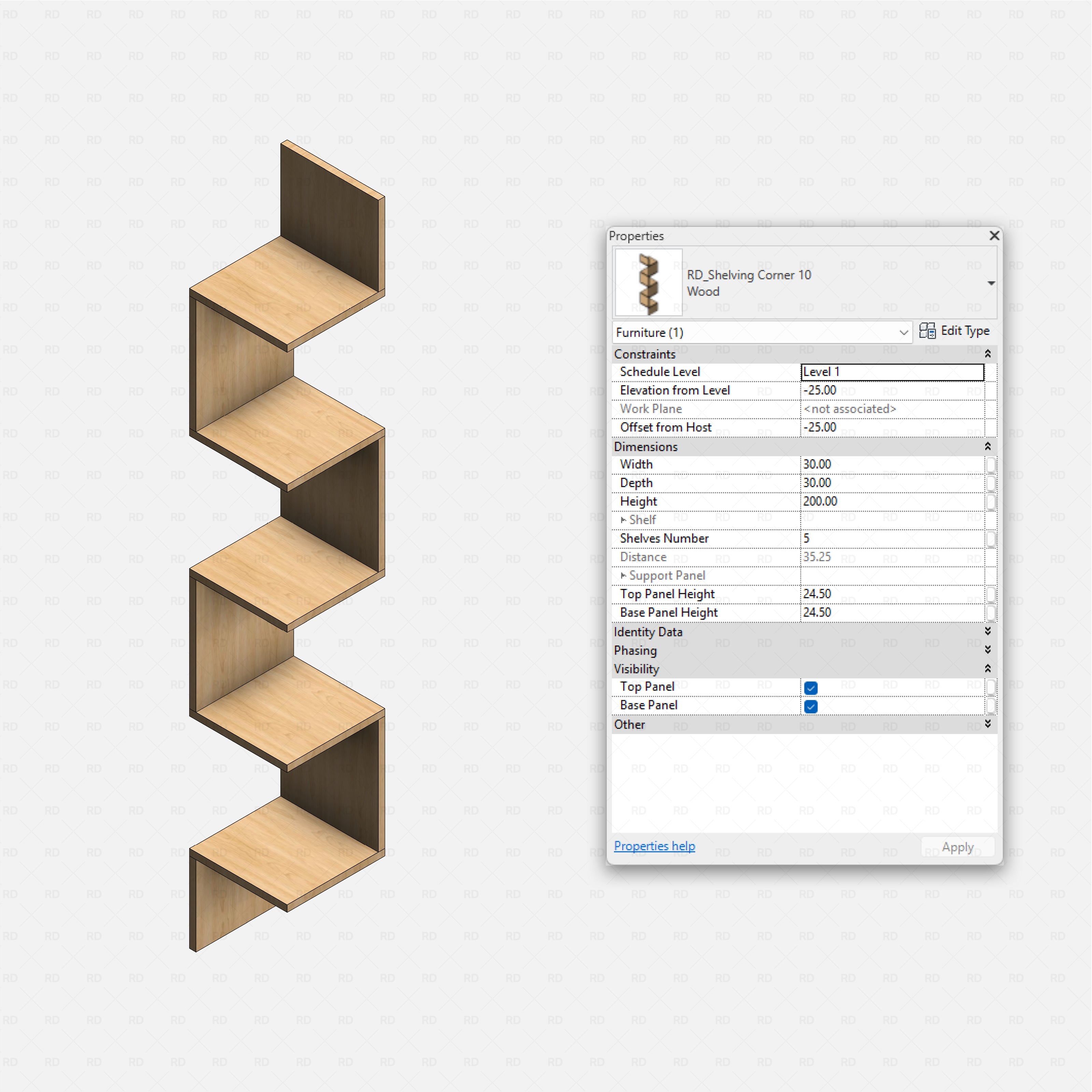Expand the Support Panel parameter group

(x=623, y=575)
